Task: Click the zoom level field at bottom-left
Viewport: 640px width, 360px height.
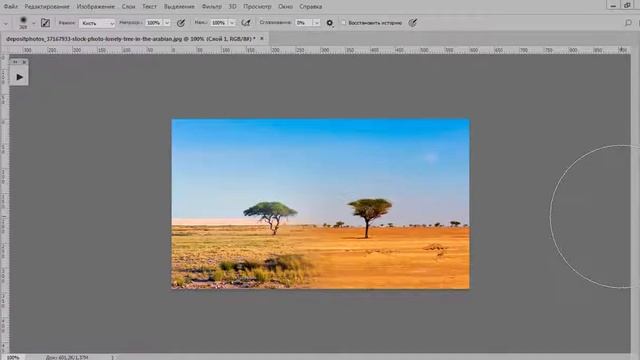Action: click(x=13, y=357)
